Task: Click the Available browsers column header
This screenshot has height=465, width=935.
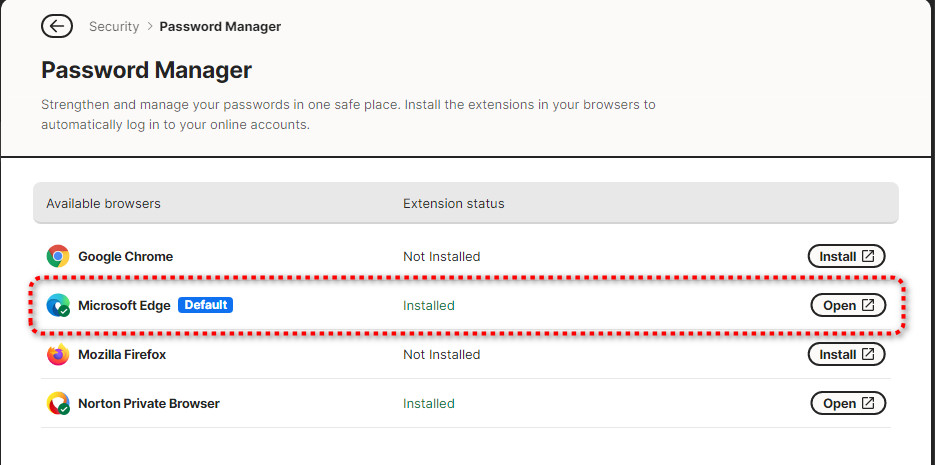Action: [103, 203]
